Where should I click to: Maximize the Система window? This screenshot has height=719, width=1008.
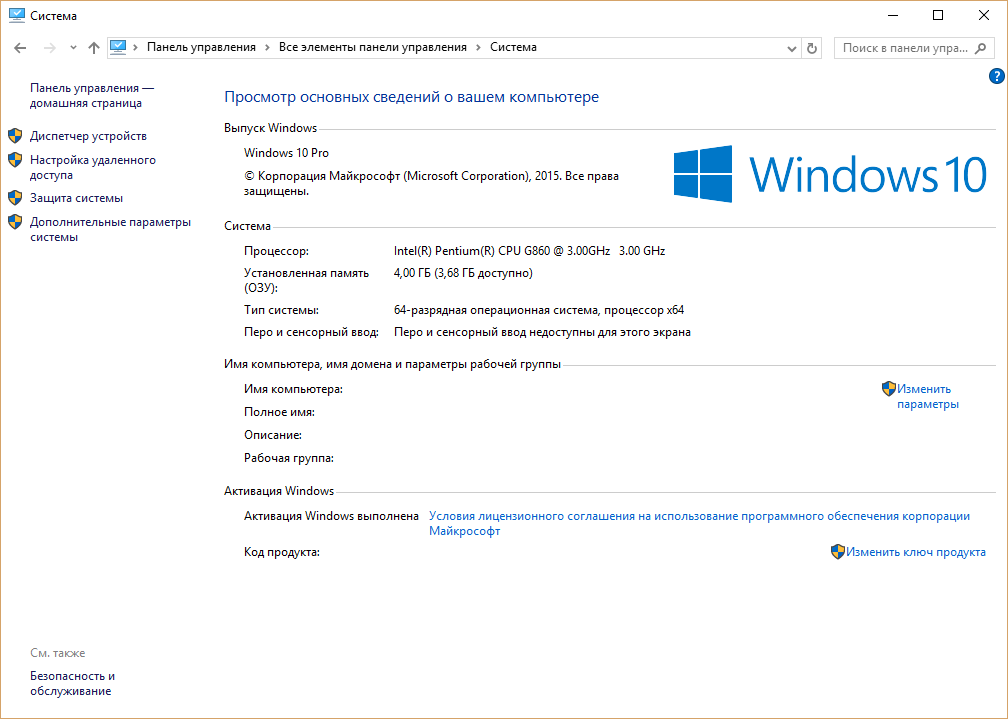[x=938, y=15]
